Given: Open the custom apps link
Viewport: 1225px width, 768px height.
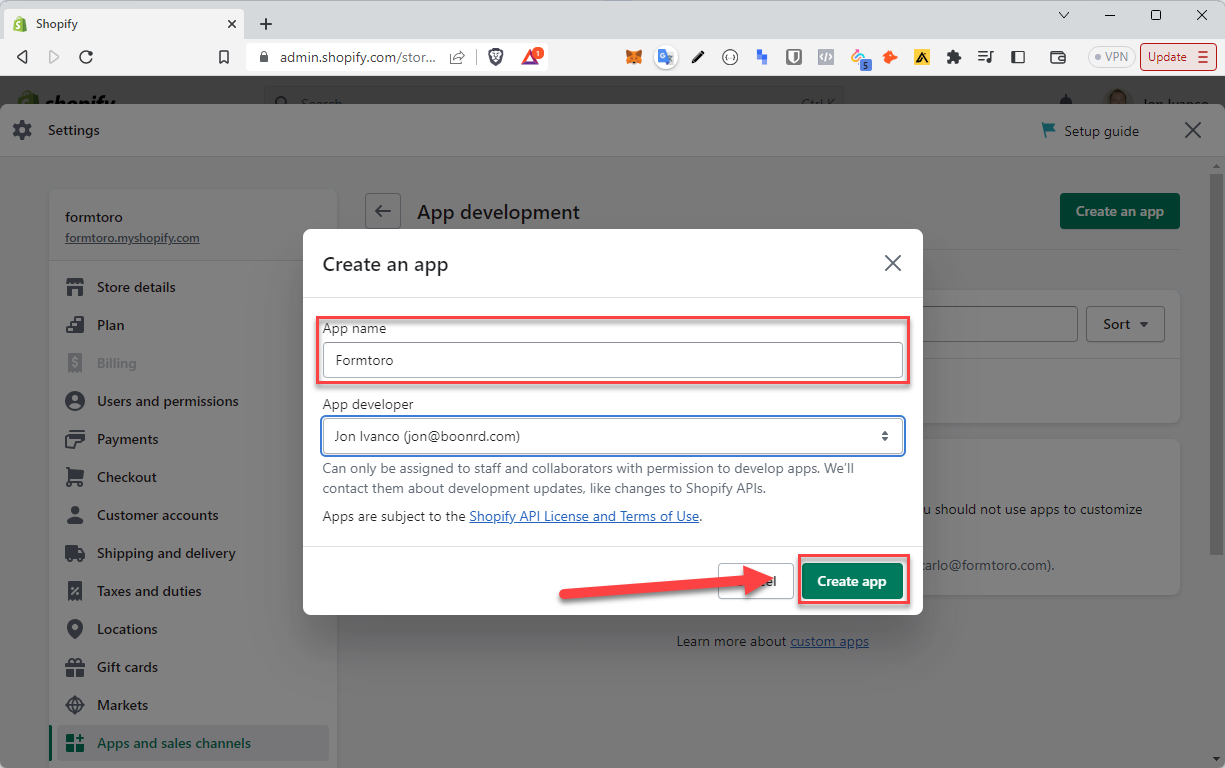Looking at the screenshot, I should (x=829, y=641).
